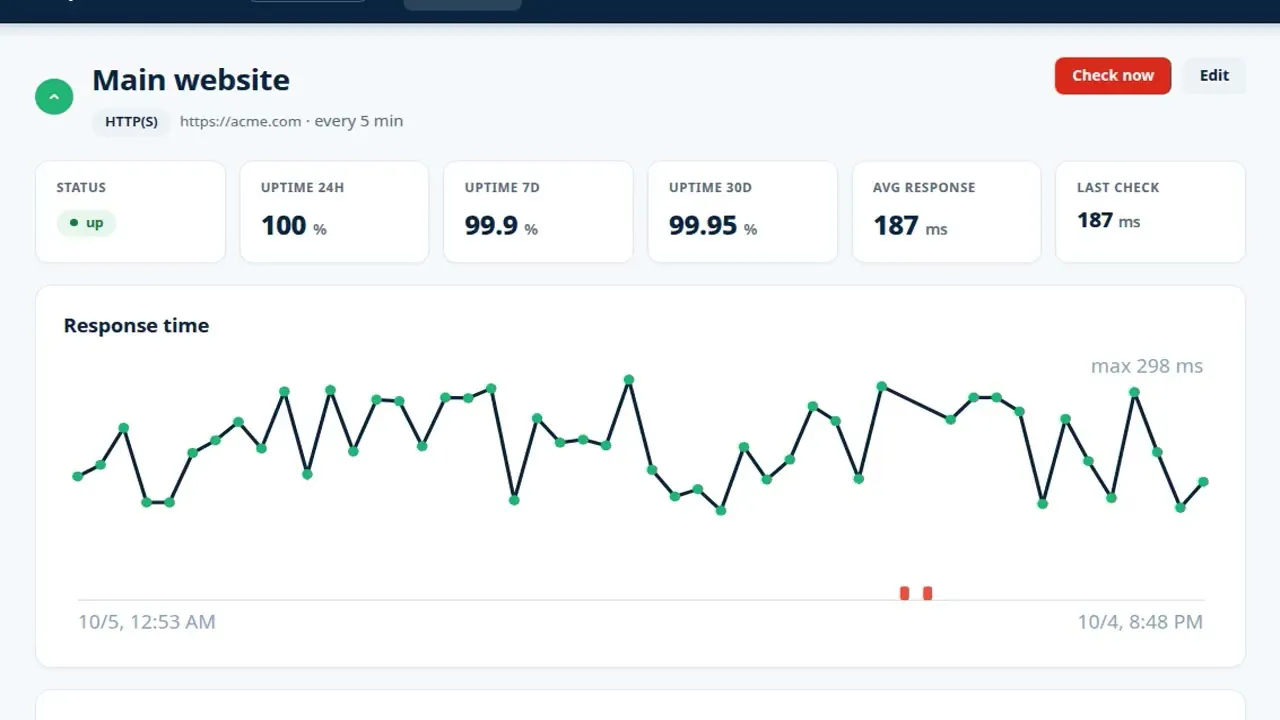The image size is (1280, 720).
Task: Click the Response time chart heading
Action: click(136, 326)
